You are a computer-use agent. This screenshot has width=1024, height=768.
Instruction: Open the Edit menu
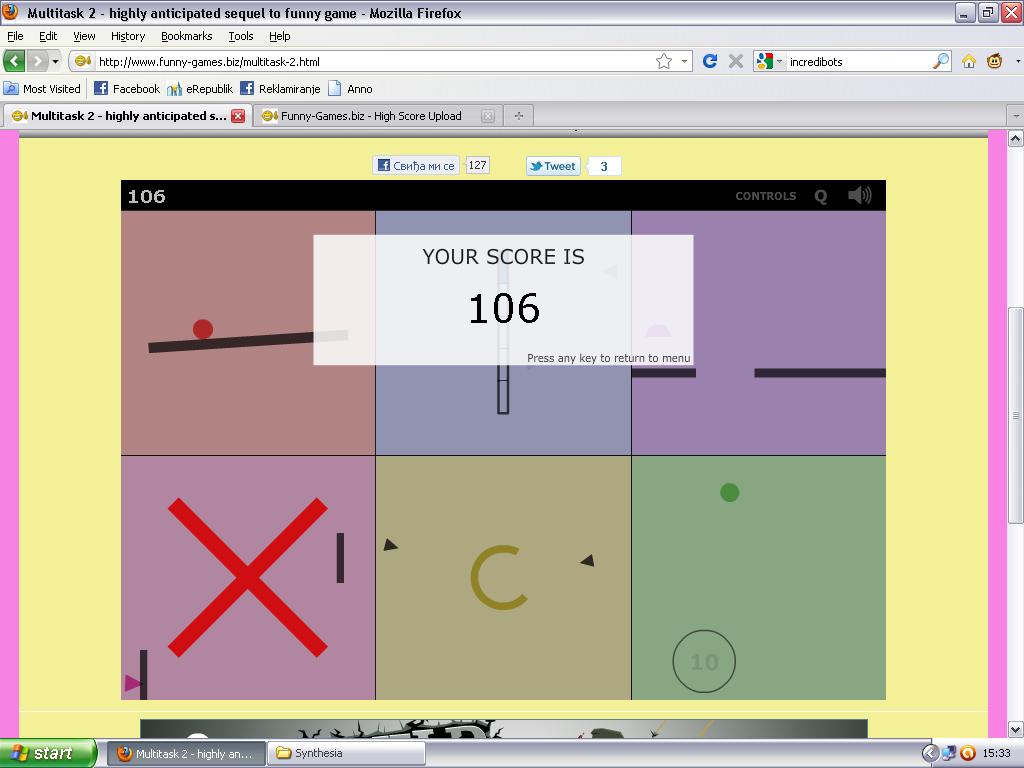[48, 36]
